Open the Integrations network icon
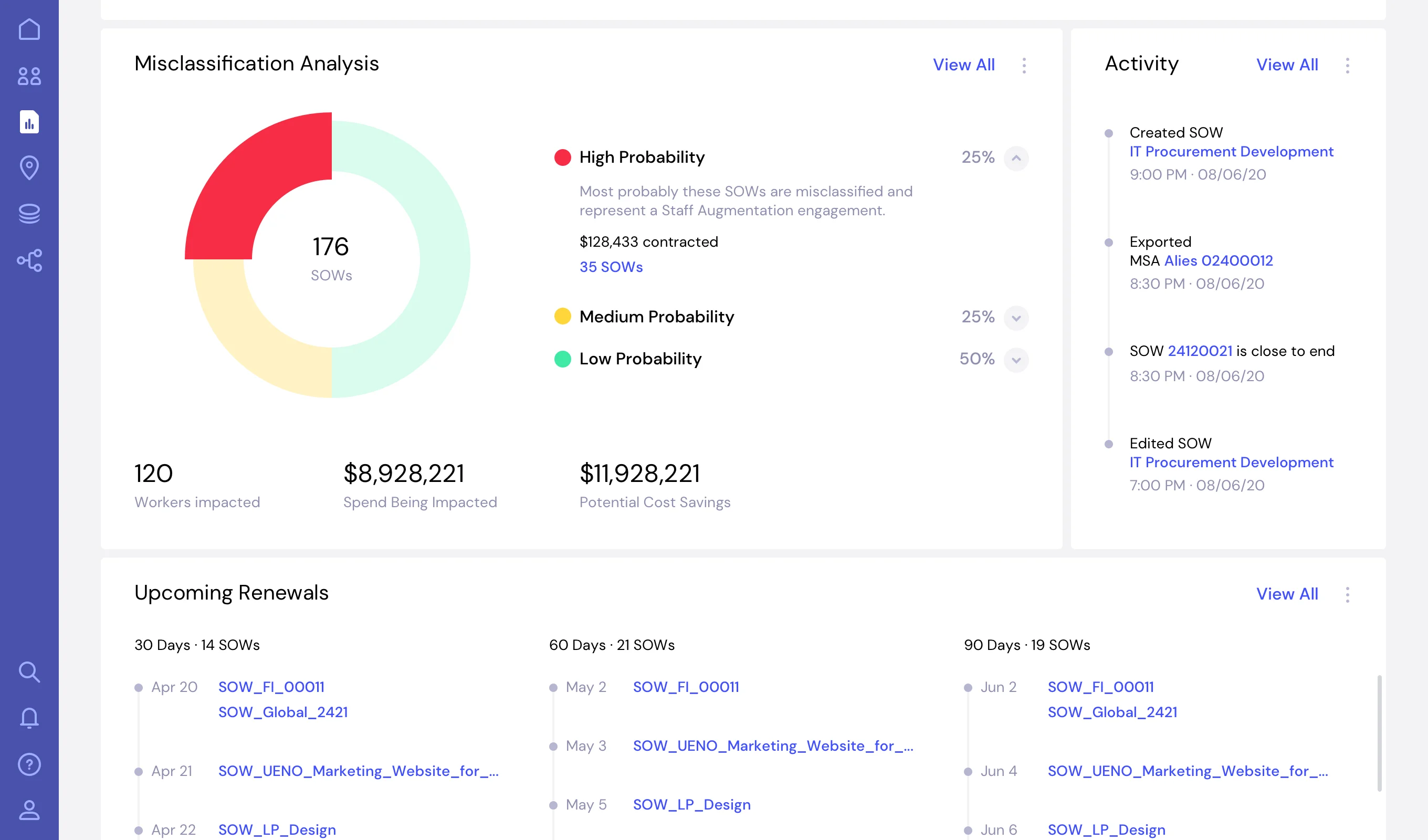The width and height of the screenshot is (1428, 840). (29, 260)
